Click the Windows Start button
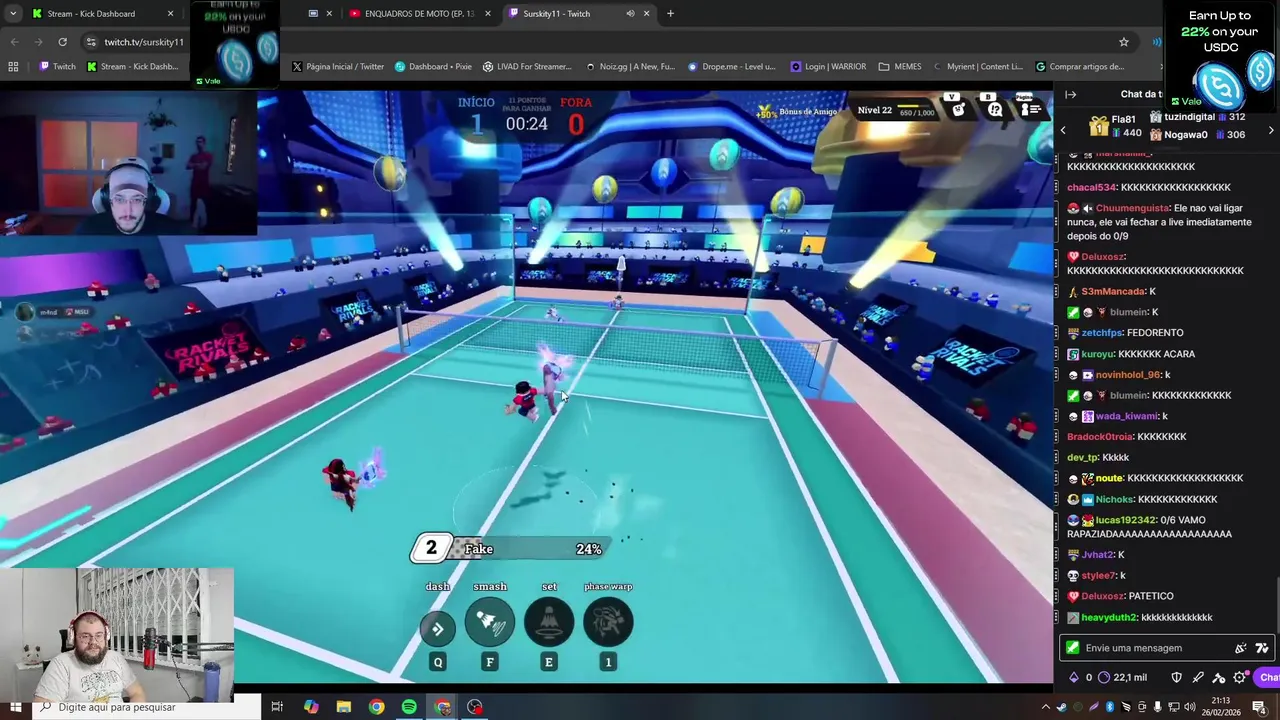The image size is (1280, 720). click(16, 707)
